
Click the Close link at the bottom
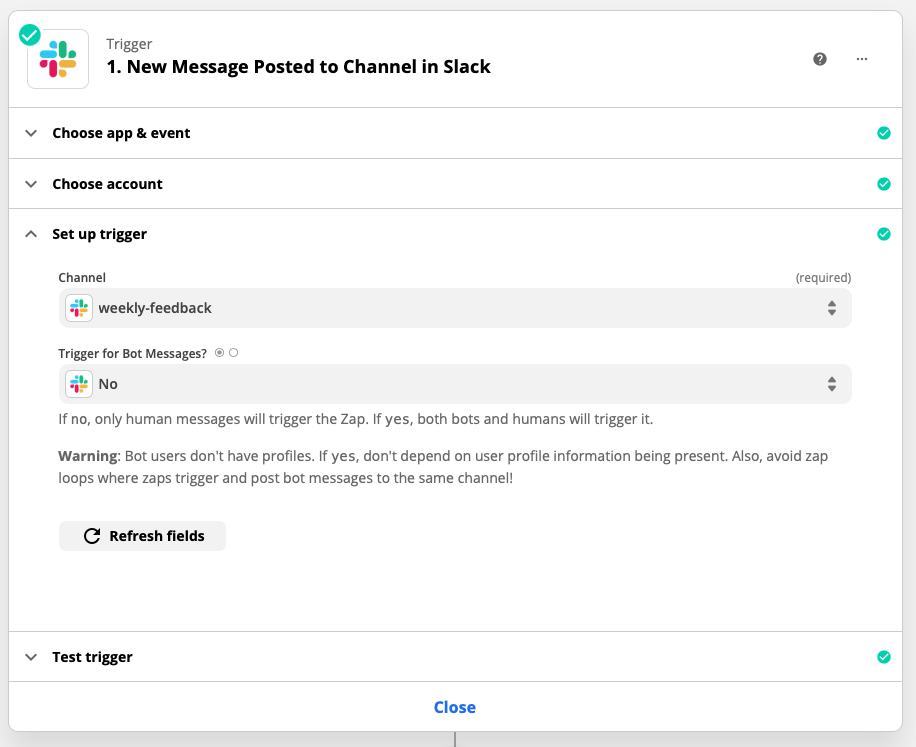click(x=454, y=707)
